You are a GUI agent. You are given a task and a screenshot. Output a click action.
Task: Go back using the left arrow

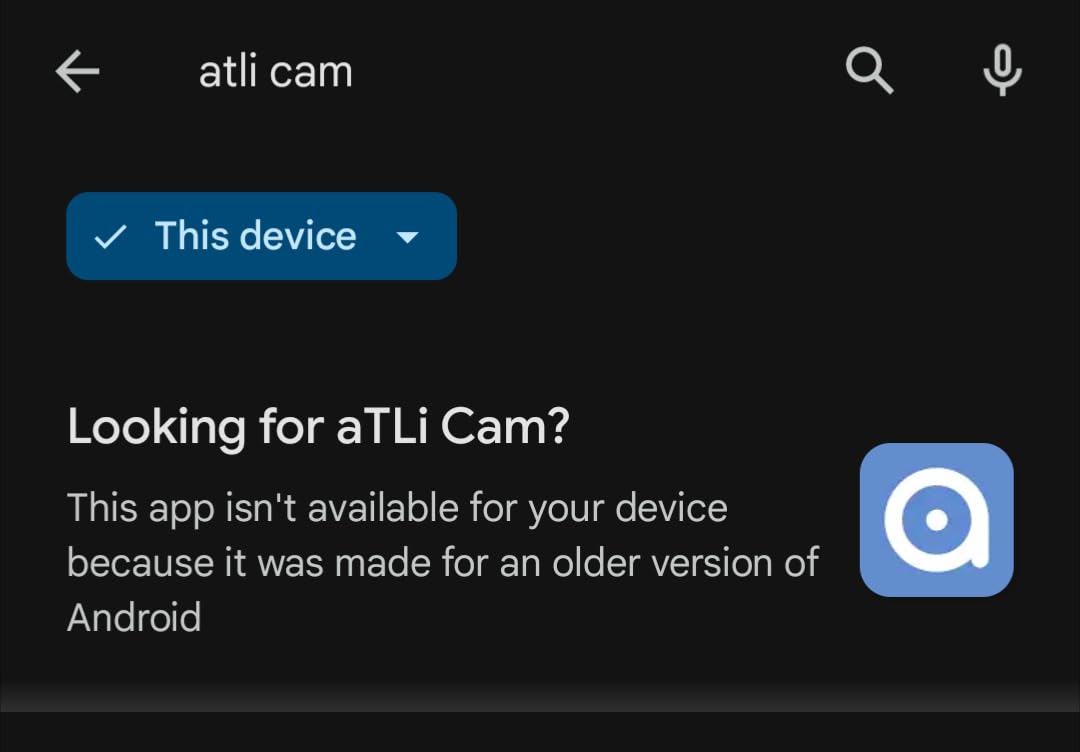point(77,72)
